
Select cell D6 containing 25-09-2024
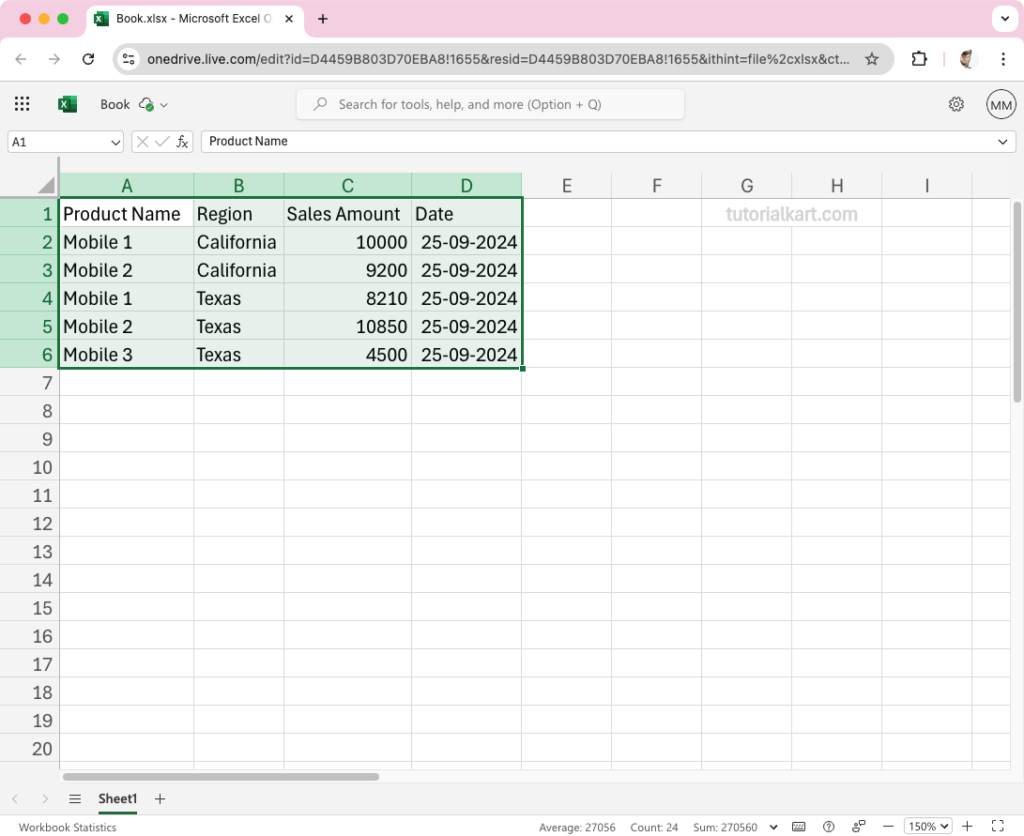pyautogui.click(x=466, y=354)
